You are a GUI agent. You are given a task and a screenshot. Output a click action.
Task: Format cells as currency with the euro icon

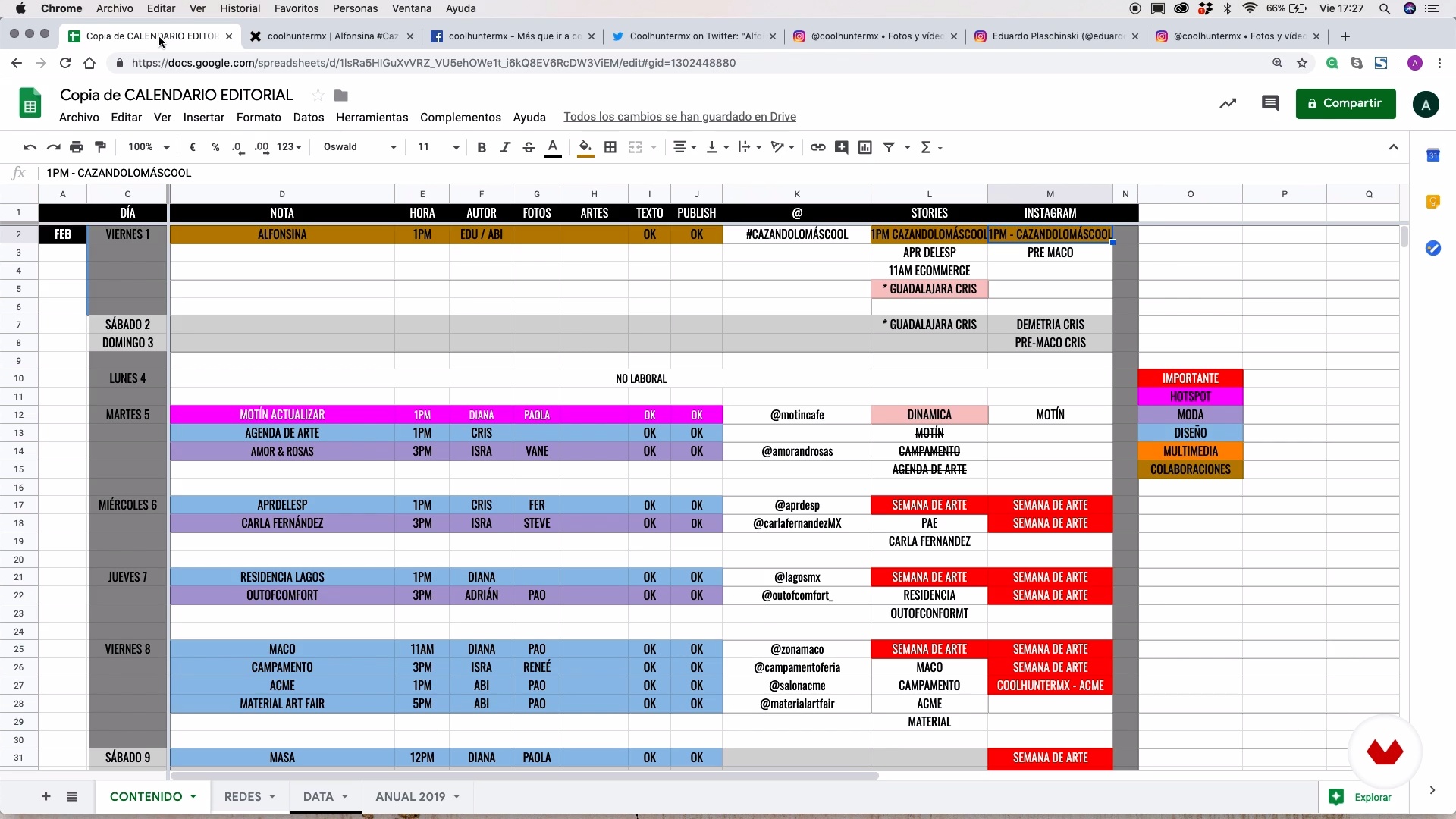(193, 147)
